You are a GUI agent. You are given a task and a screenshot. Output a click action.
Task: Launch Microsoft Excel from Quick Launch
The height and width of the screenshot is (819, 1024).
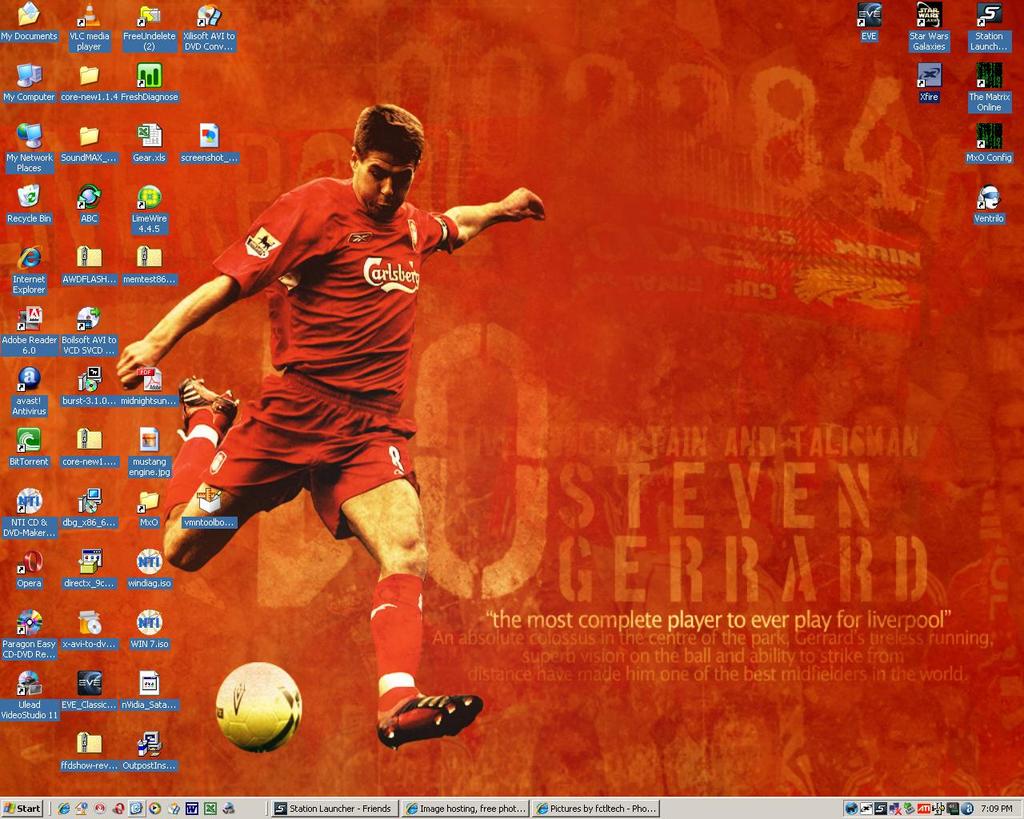pos(210,809)
